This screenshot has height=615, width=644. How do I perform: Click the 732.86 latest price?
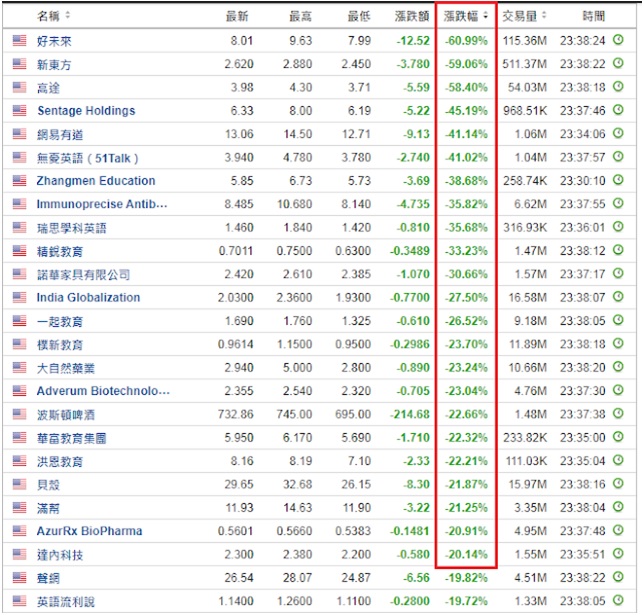point(236,415)
